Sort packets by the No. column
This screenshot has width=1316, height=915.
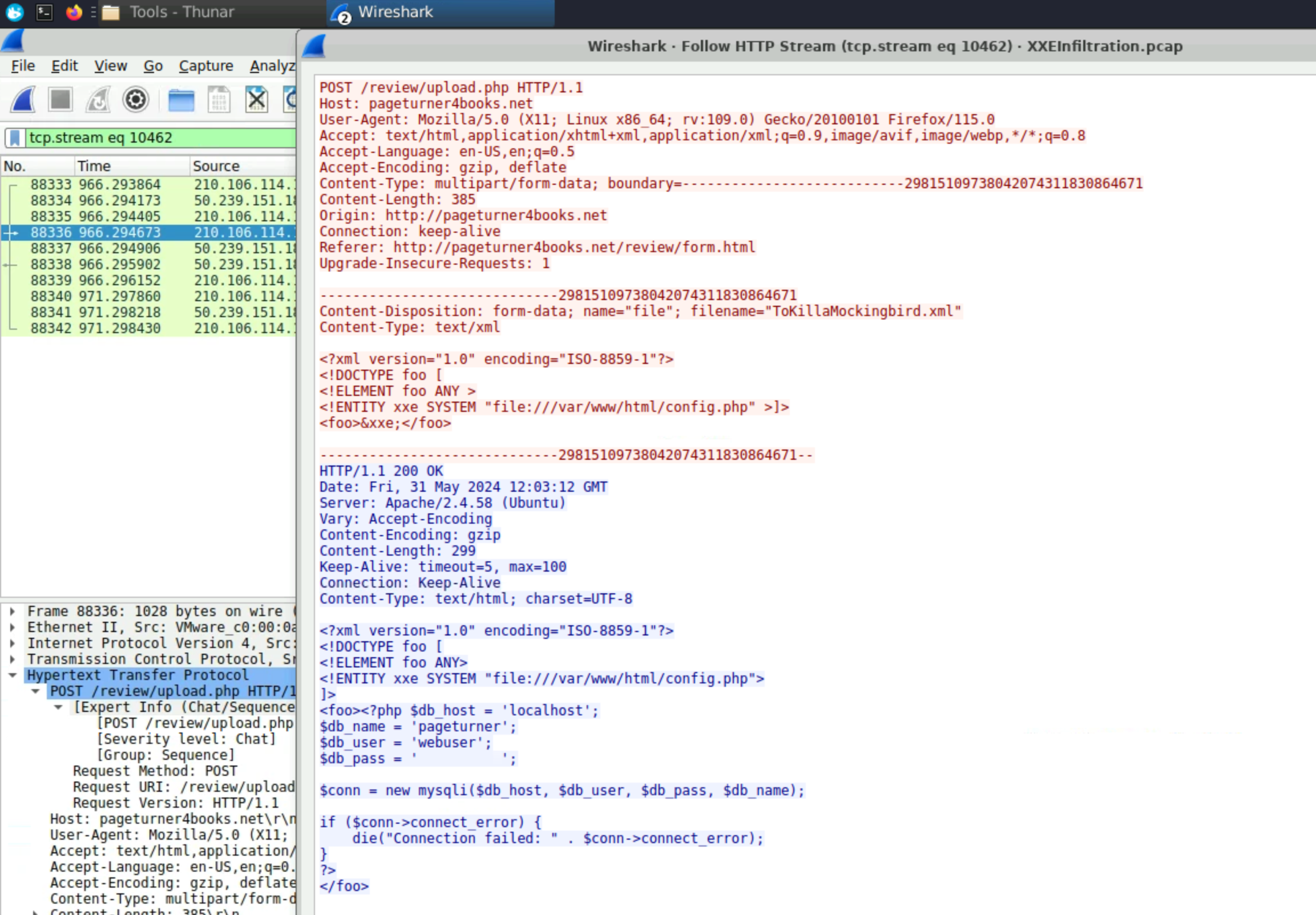38,166
